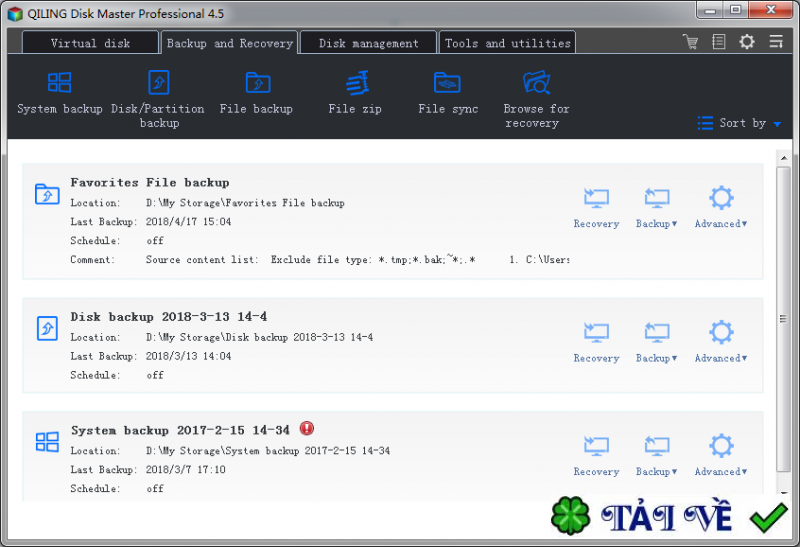The image size is (800, 547).
Task: Open the Sort by dropdown
Action: [739, 123]
